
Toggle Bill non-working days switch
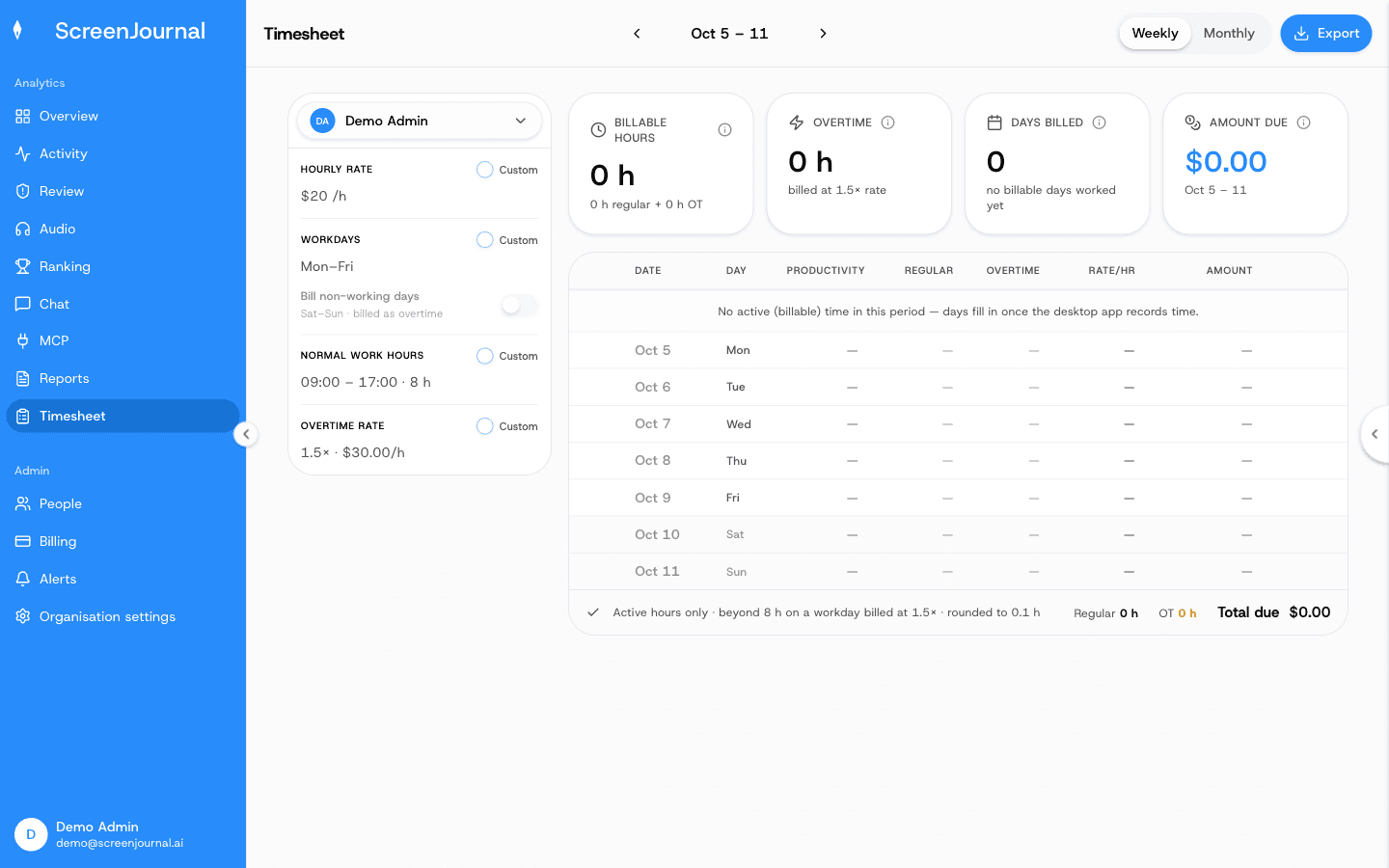[520, 305]
